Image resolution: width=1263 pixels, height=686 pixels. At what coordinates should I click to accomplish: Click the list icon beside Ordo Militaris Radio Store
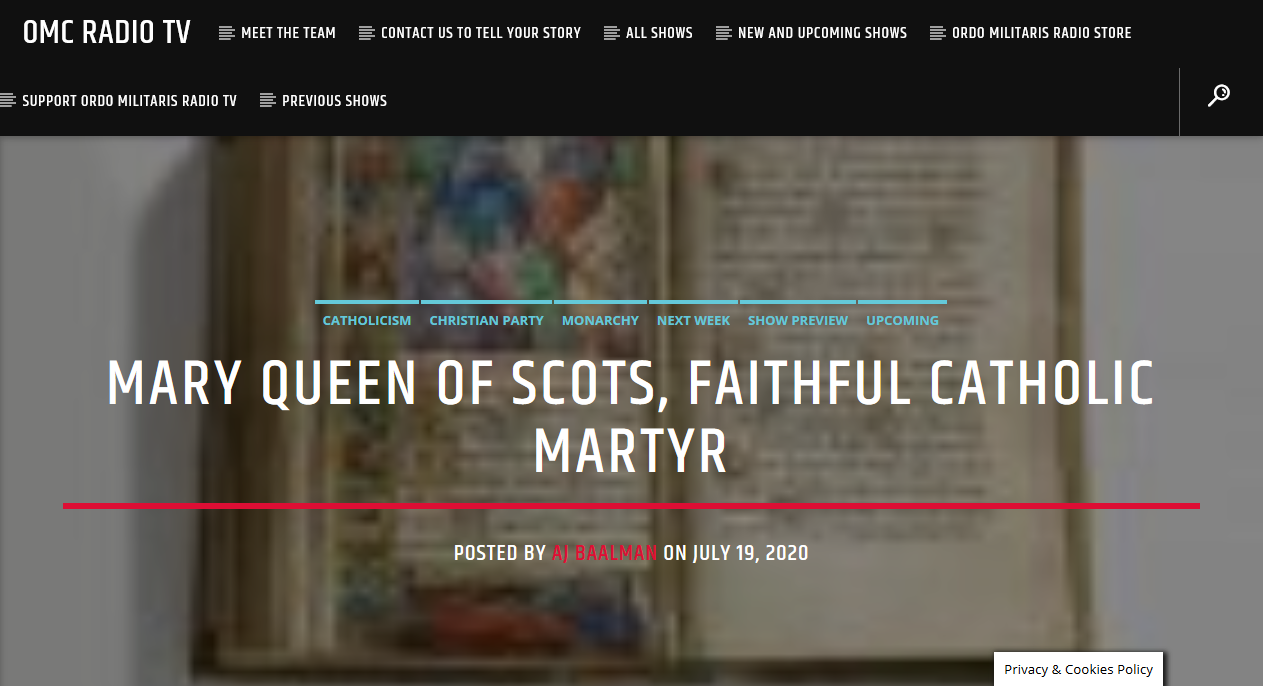click(938, 33)
